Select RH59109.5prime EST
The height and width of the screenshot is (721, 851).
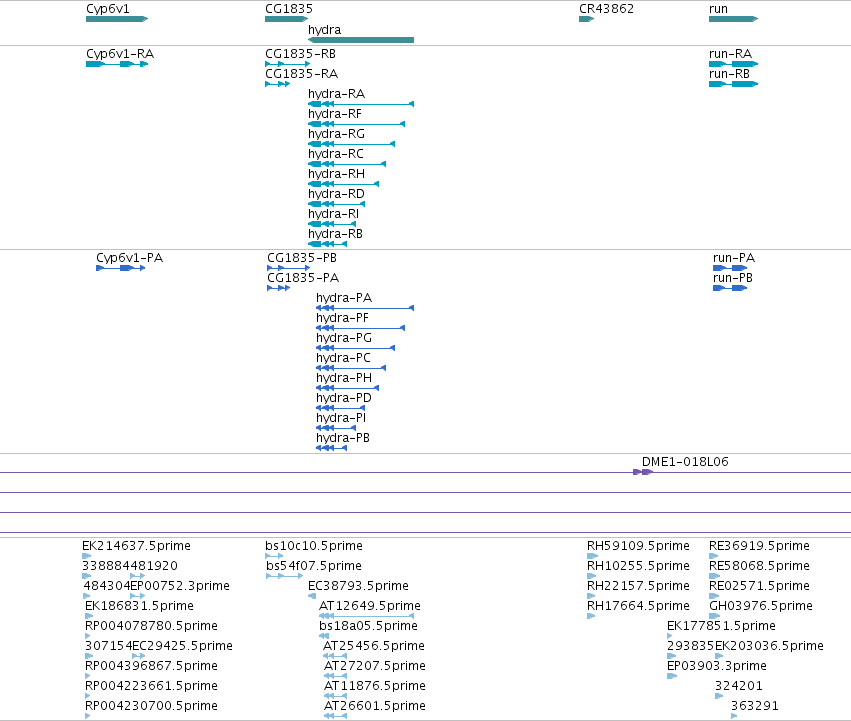tap(592, 556)
